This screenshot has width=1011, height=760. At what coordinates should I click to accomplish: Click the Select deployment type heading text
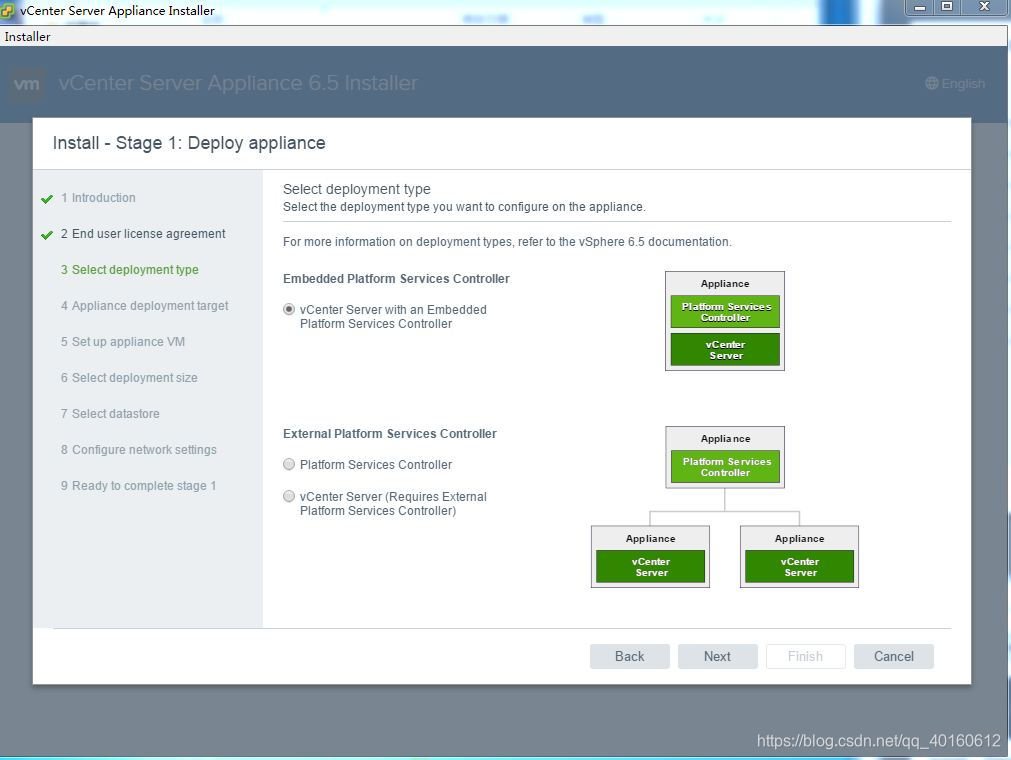pyautogui.click(x=357, y=189)
